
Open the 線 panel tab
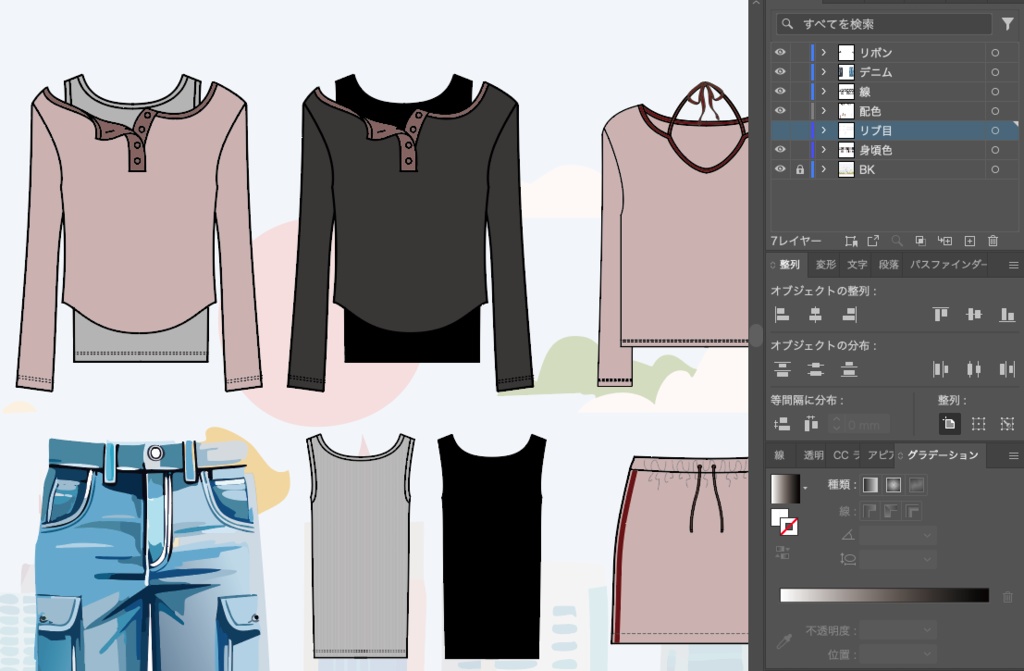pyautogui.click(x=779, y=455)
